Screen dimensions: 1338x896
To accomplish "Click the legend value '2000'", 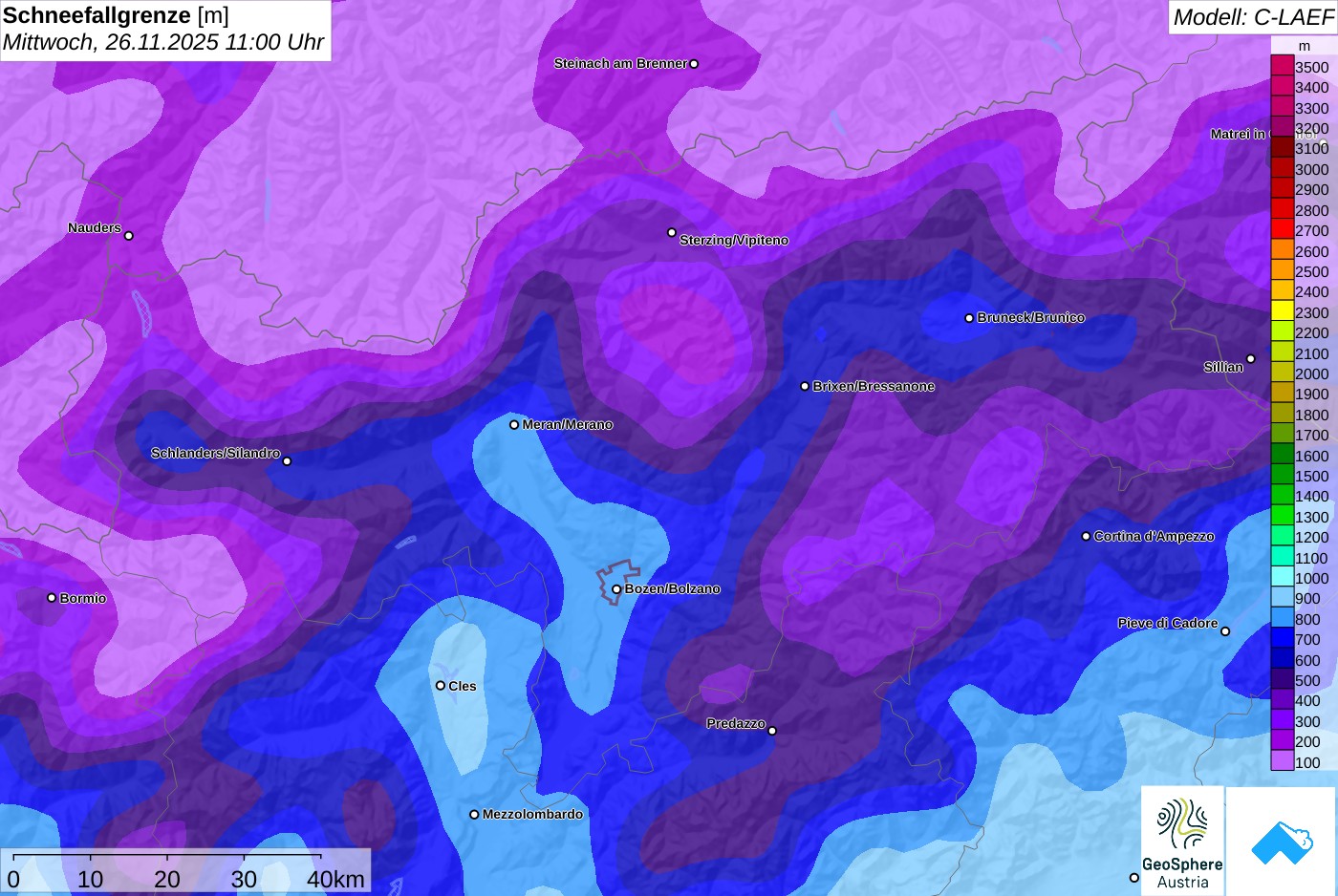I will (x=1312, y=374).
